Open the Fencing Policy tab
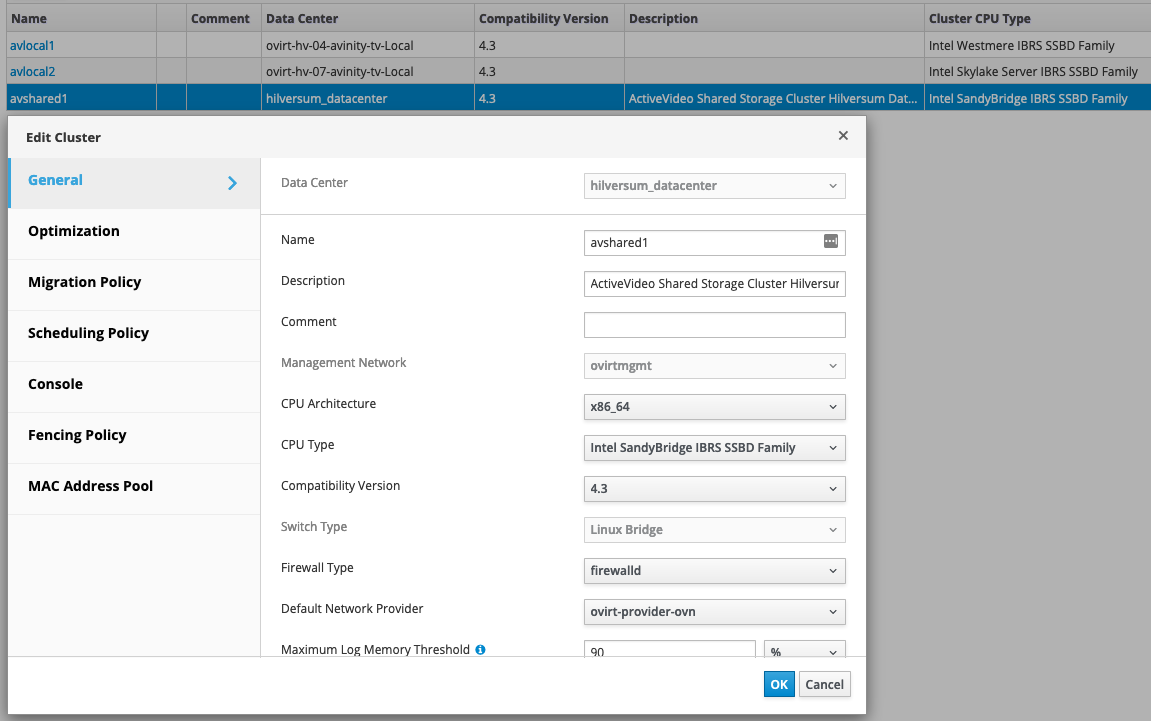 click(77, 435)
